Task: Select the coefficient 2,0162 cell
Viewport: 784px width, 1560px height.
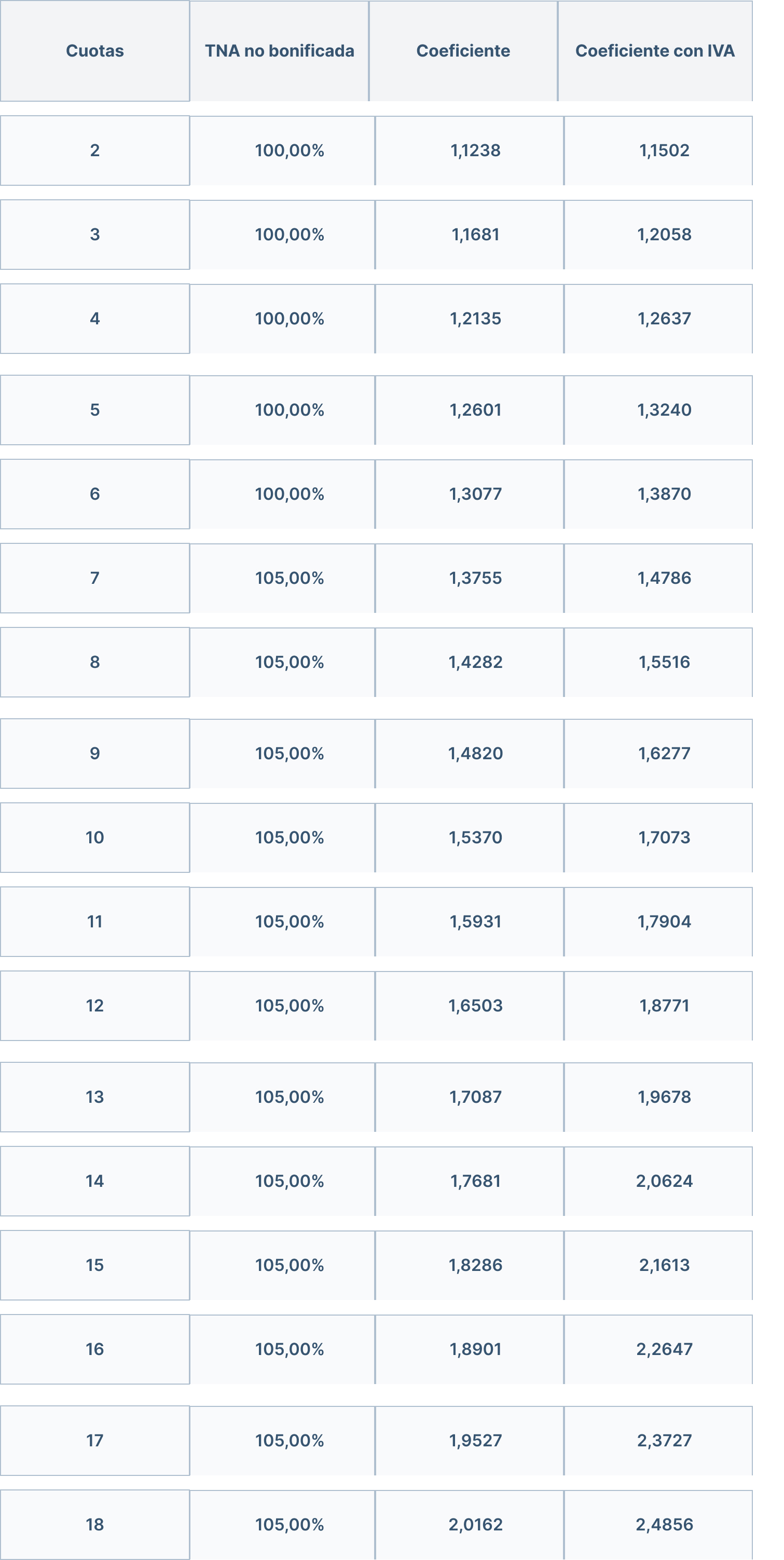Action: 475,1524
